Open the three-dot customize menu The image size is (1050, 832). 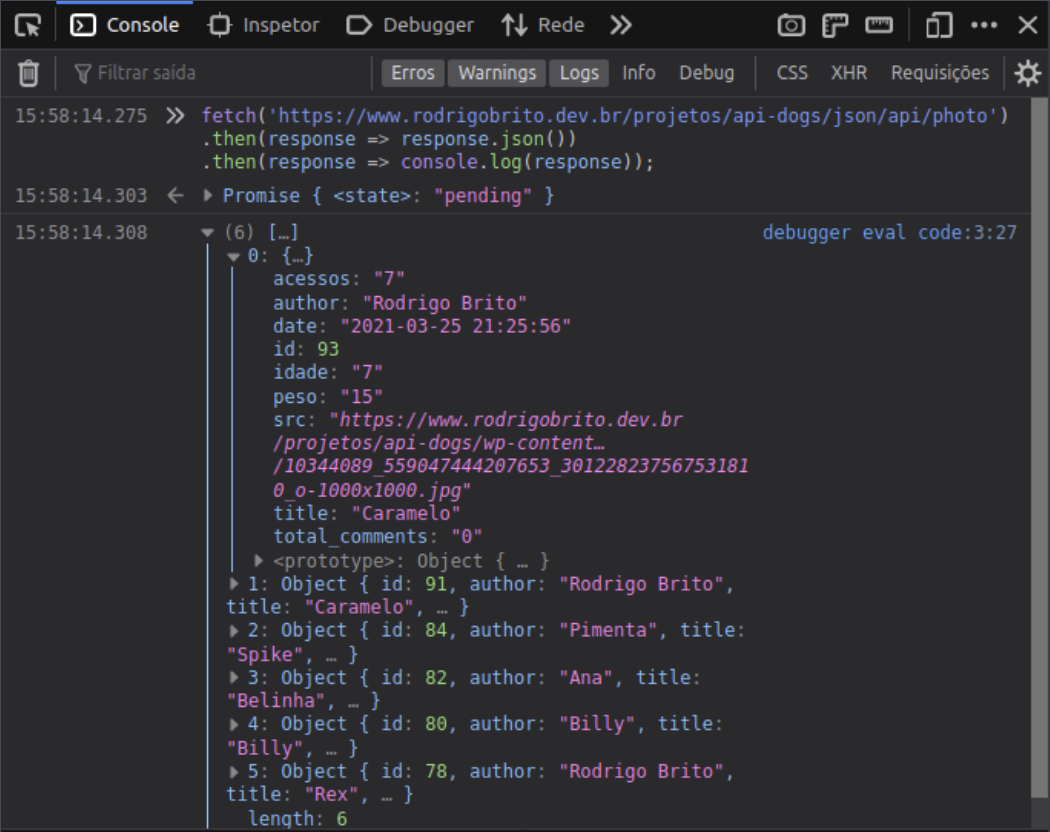coord(984,26)
